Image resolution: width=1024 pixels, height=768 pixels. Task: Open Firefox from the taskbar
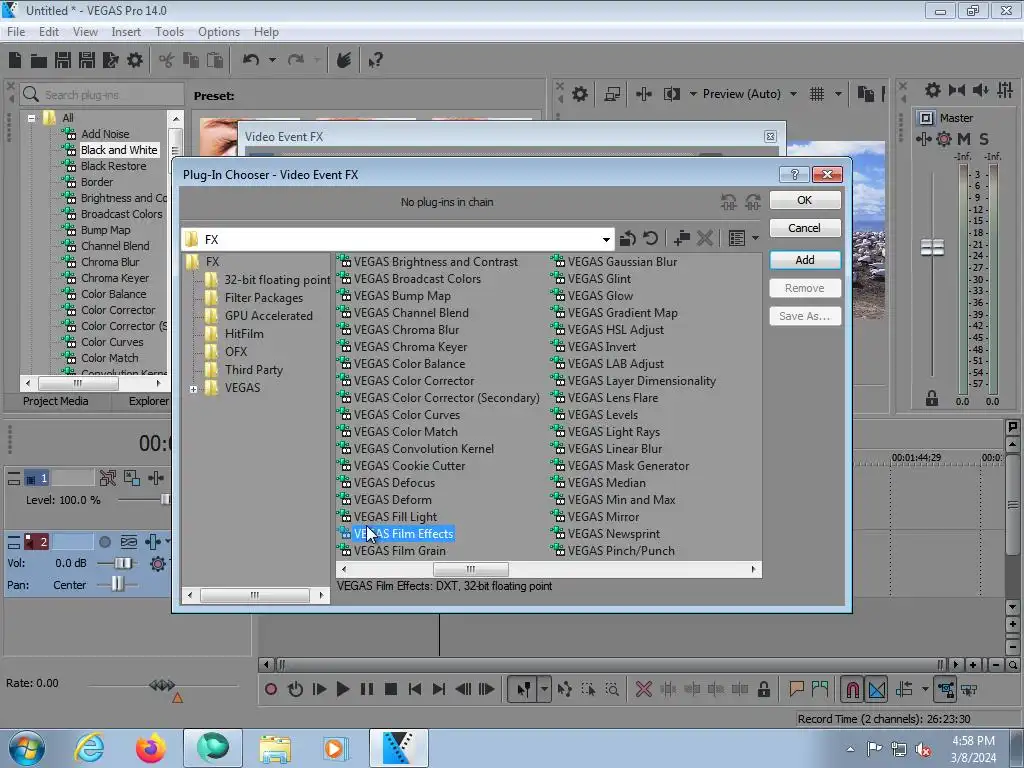click(151, 748)
